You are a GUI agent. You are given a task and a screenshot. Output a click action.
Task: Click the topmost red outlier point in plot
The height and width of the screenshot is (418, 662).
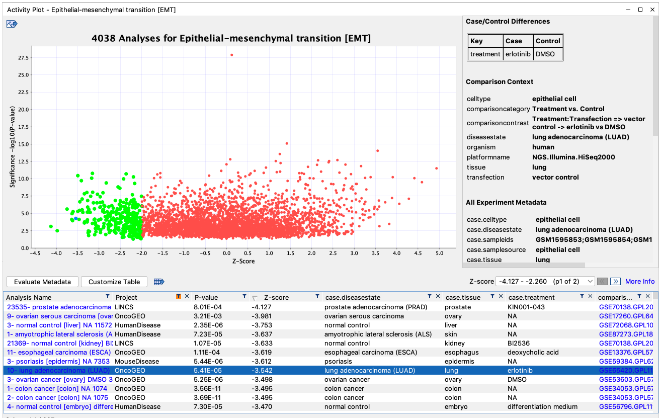(232, 55)
